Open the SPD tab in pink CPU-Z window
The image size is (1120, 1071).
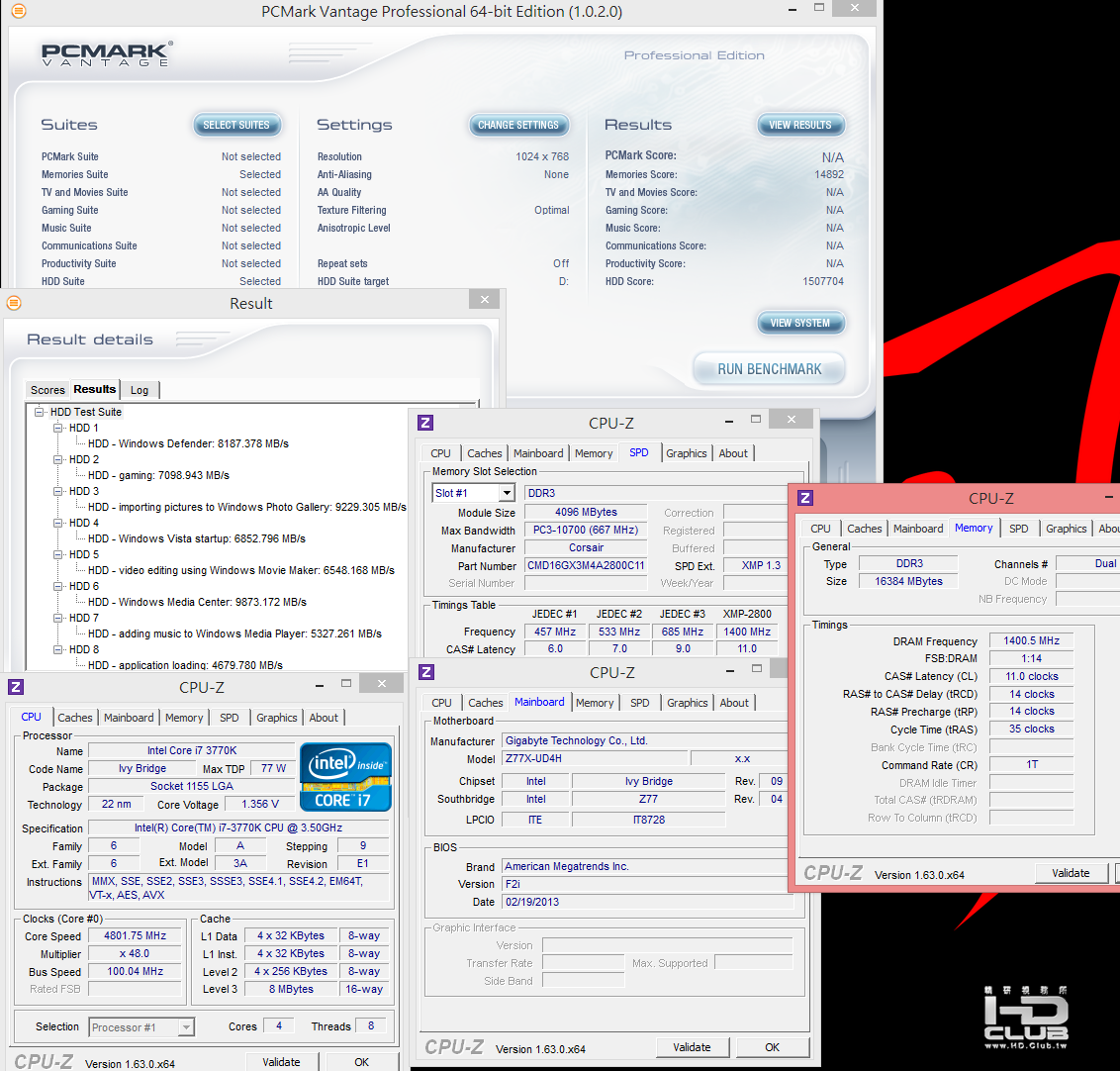[1018, 528]
